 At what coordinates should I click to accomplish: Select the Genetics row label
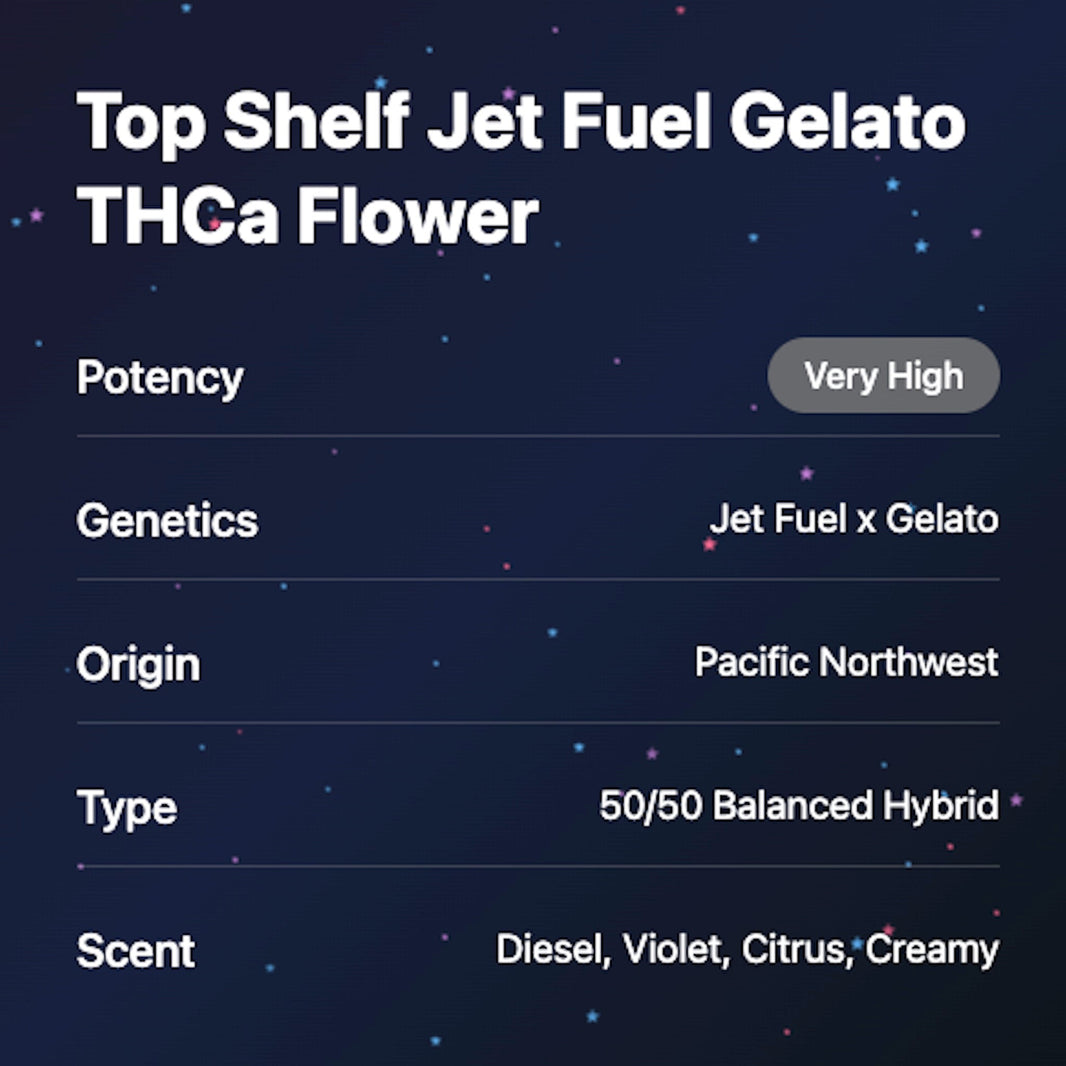167,521
